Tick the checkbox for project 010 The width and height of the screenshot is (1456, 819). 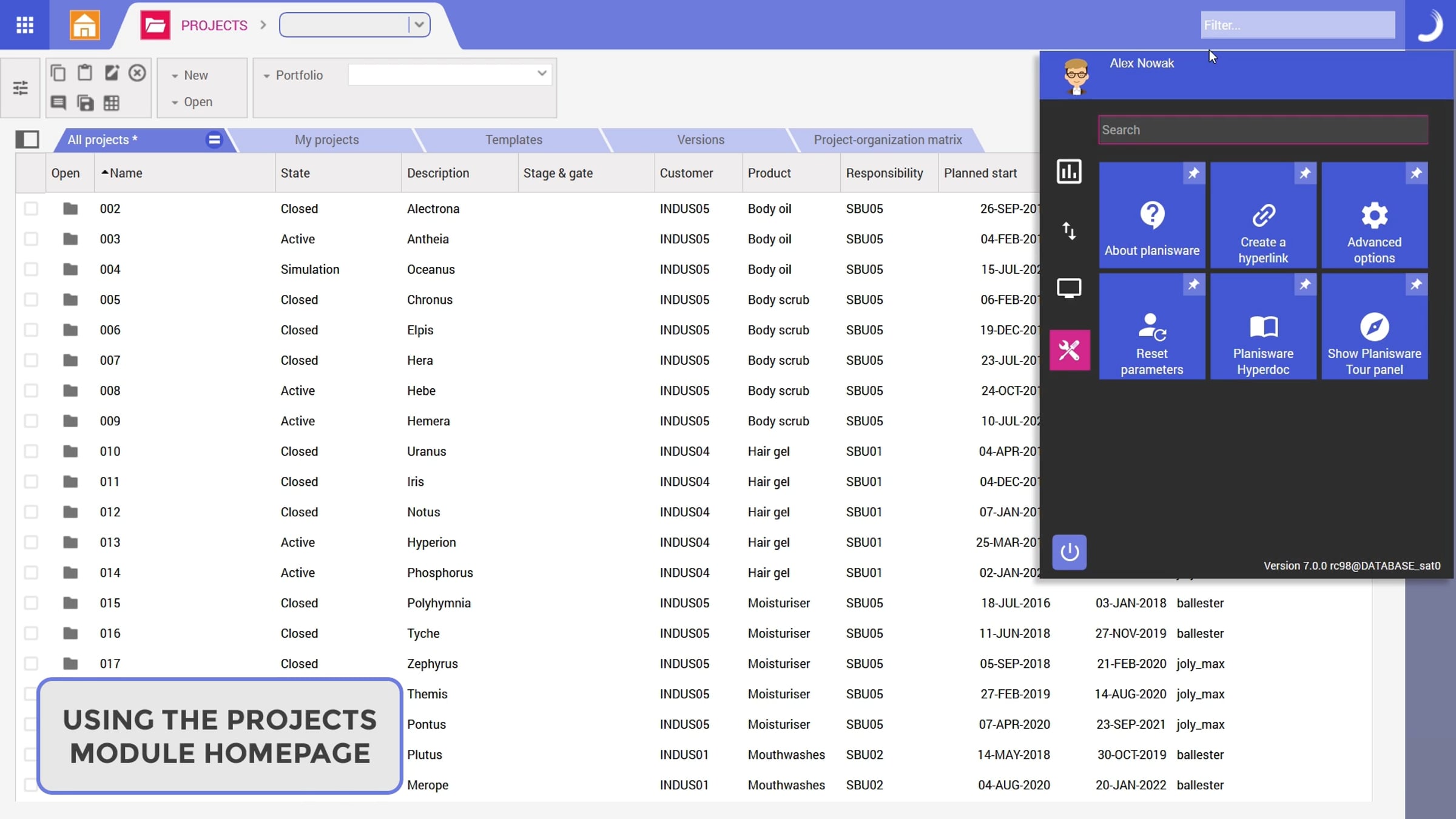point(31,451)
